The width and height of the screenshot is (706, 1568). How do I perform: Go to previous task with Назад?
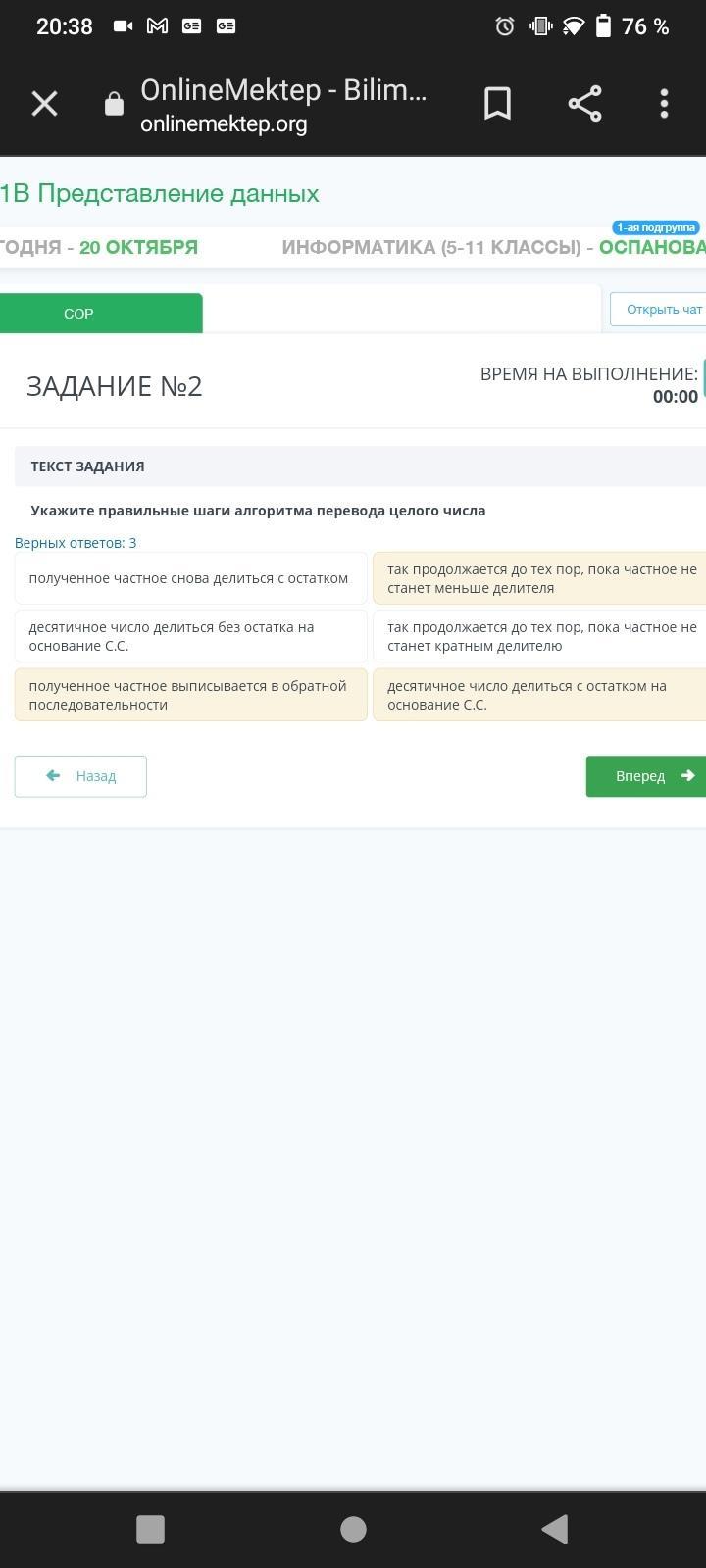[x=80, y=776]
